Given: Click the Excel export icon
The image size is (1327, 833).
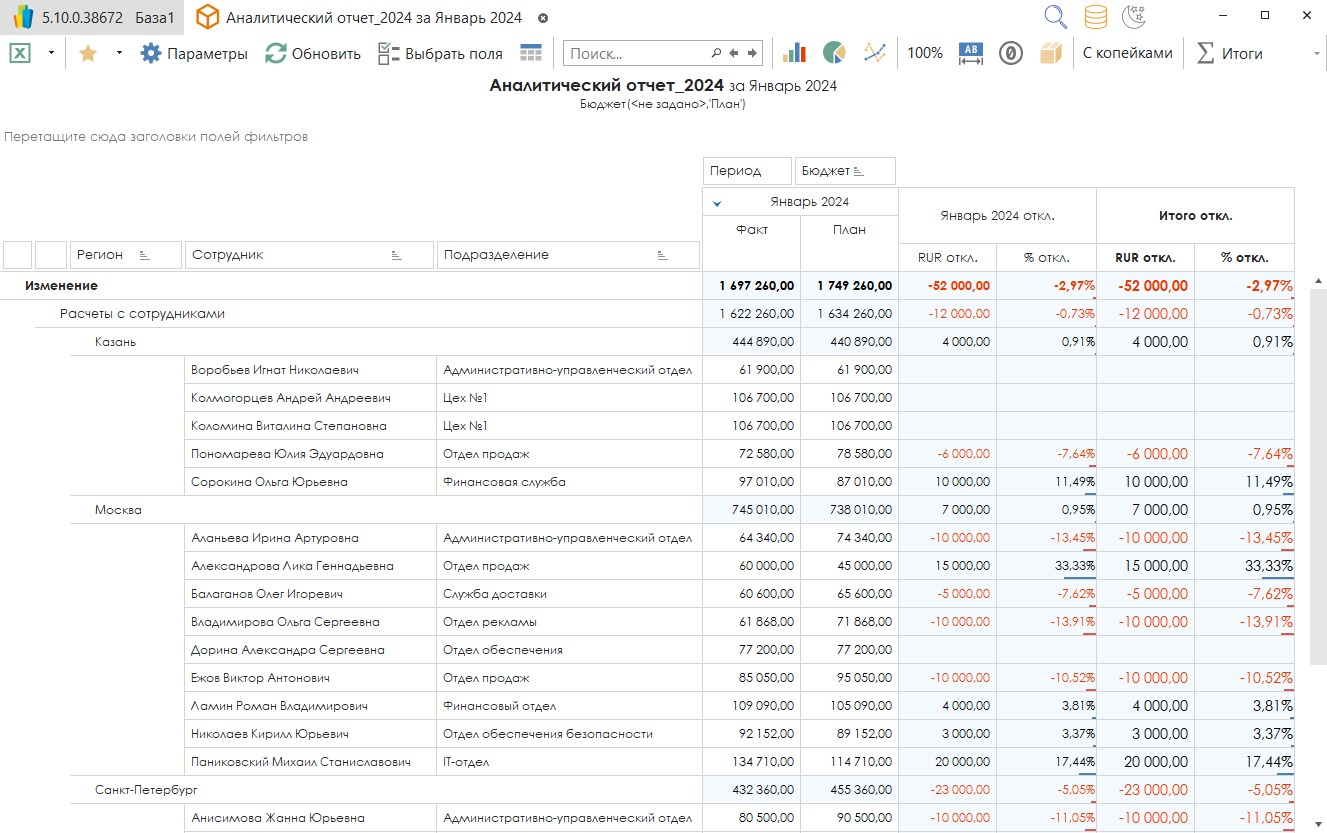Looking at the screenshot, I should pos(20,54).
